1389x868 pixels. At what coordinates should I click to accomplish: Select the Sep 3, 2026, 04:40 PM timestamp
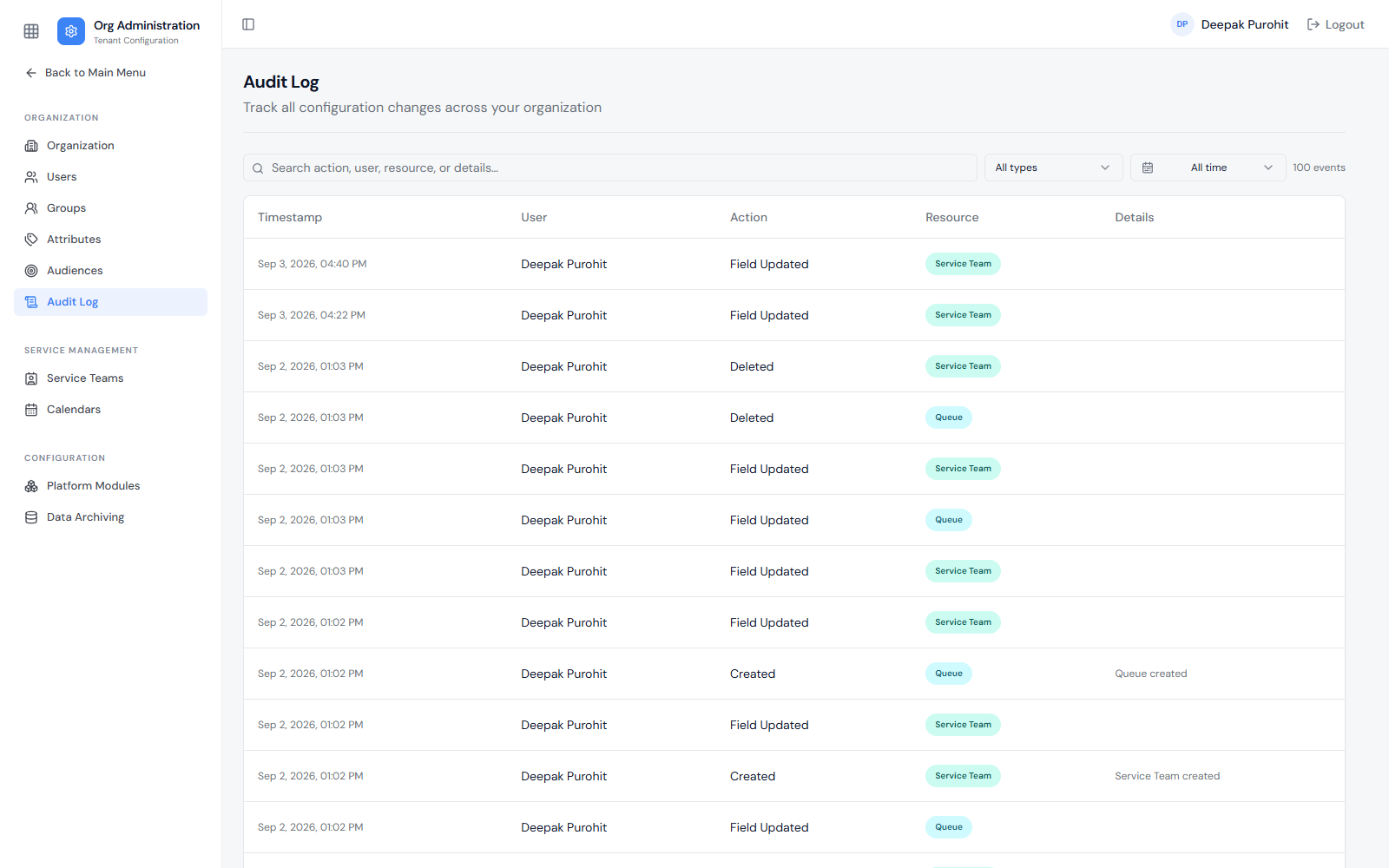click(313, 264)
